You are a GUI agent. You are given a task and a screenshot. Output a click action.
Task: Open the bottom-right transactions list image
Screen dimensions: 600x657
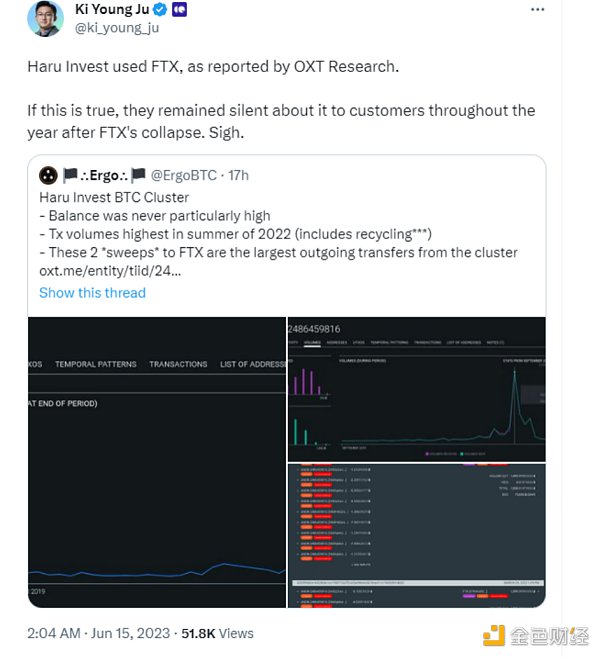point(416,534)
